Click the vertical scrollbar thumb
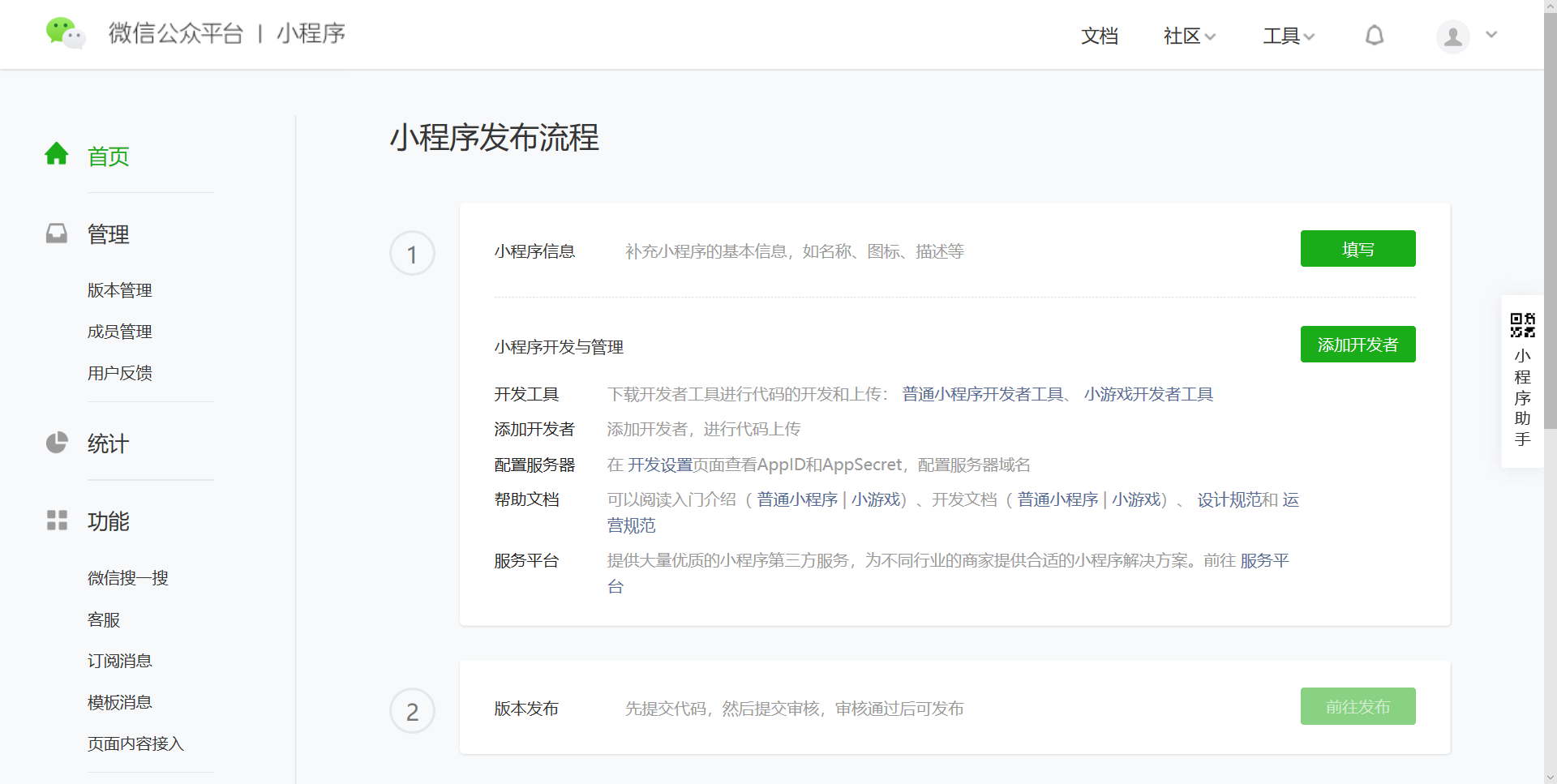1557x784 pixels. (x=1550, y=219)
